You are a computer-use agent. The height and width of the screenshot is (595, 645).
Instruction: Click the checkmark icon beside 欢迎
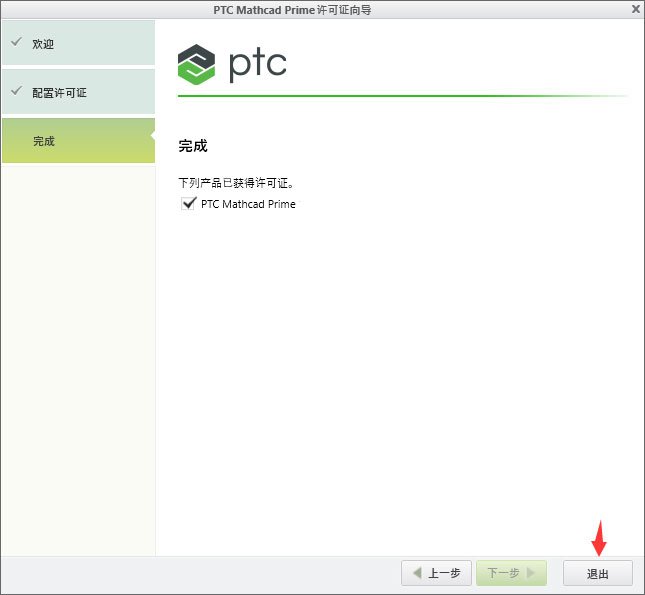pyautogui.click(x=16, y=42)
